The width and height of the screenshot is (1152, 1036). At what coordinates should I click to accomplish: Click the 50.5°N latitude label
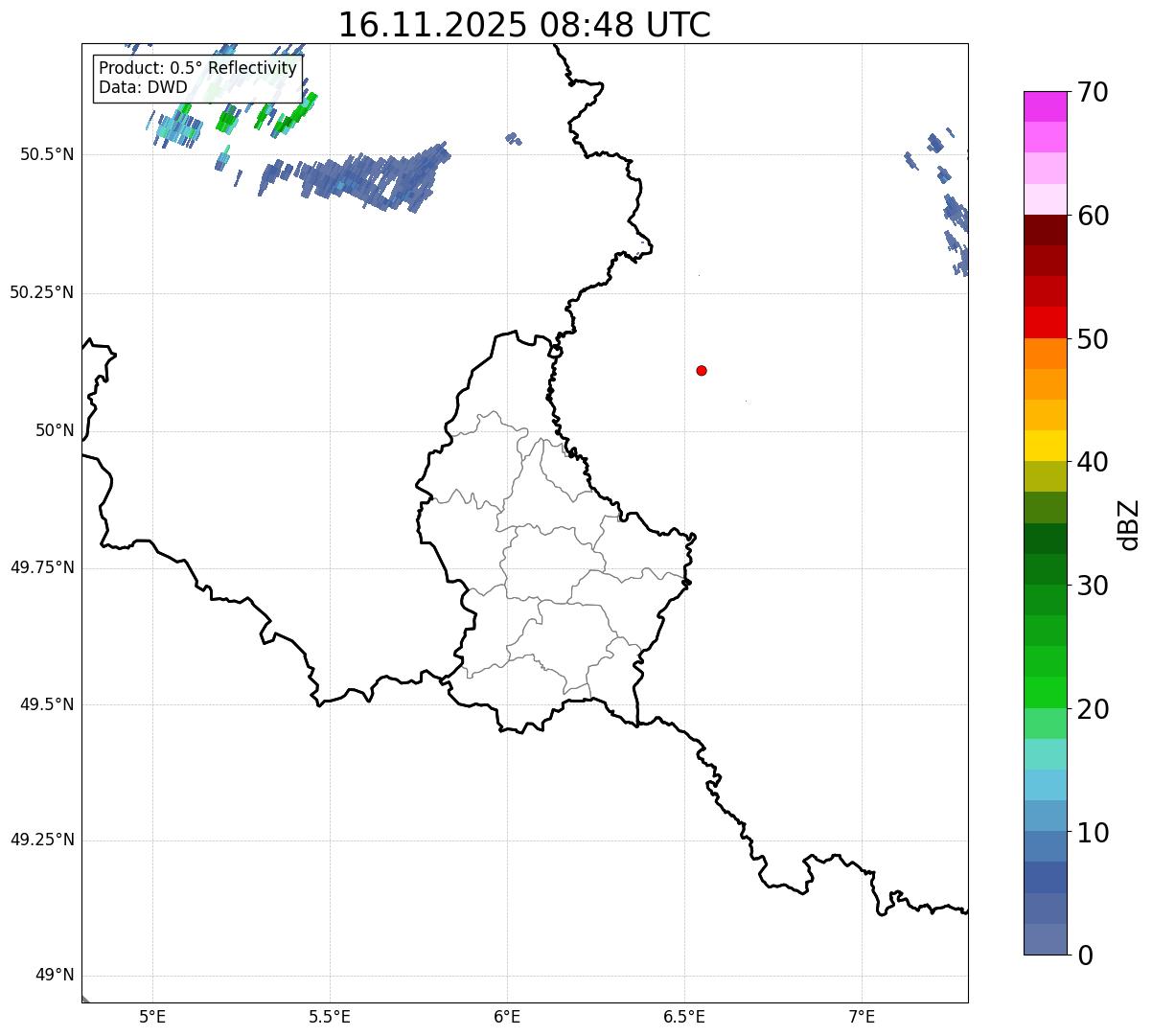coord(47,154)
